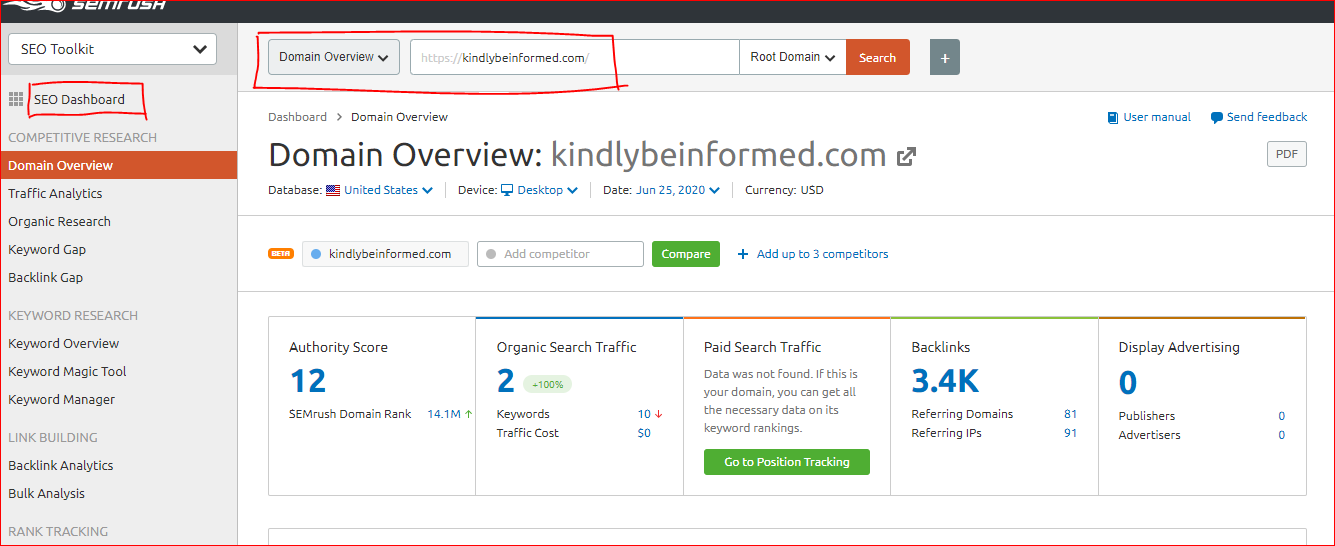This screenshot has height=546, width=1335.
Task: Change the United States database dropdown
Action: tap(388, 190)
